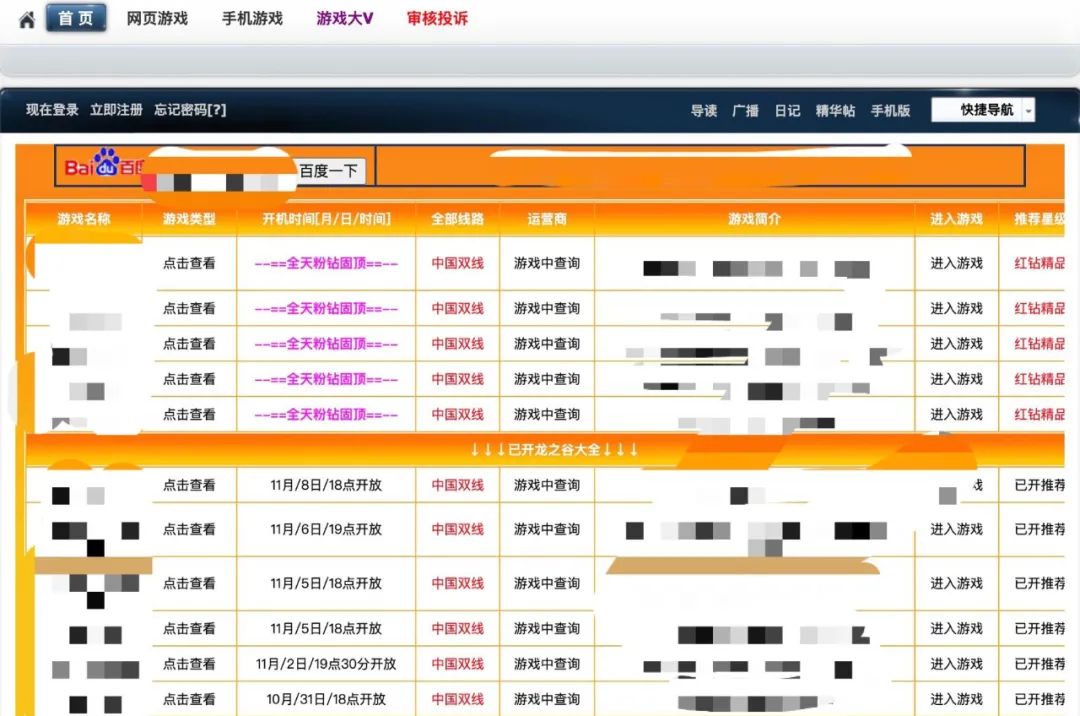Open the 精华帖 section
1080x716 pixels.
click(838, 110)
